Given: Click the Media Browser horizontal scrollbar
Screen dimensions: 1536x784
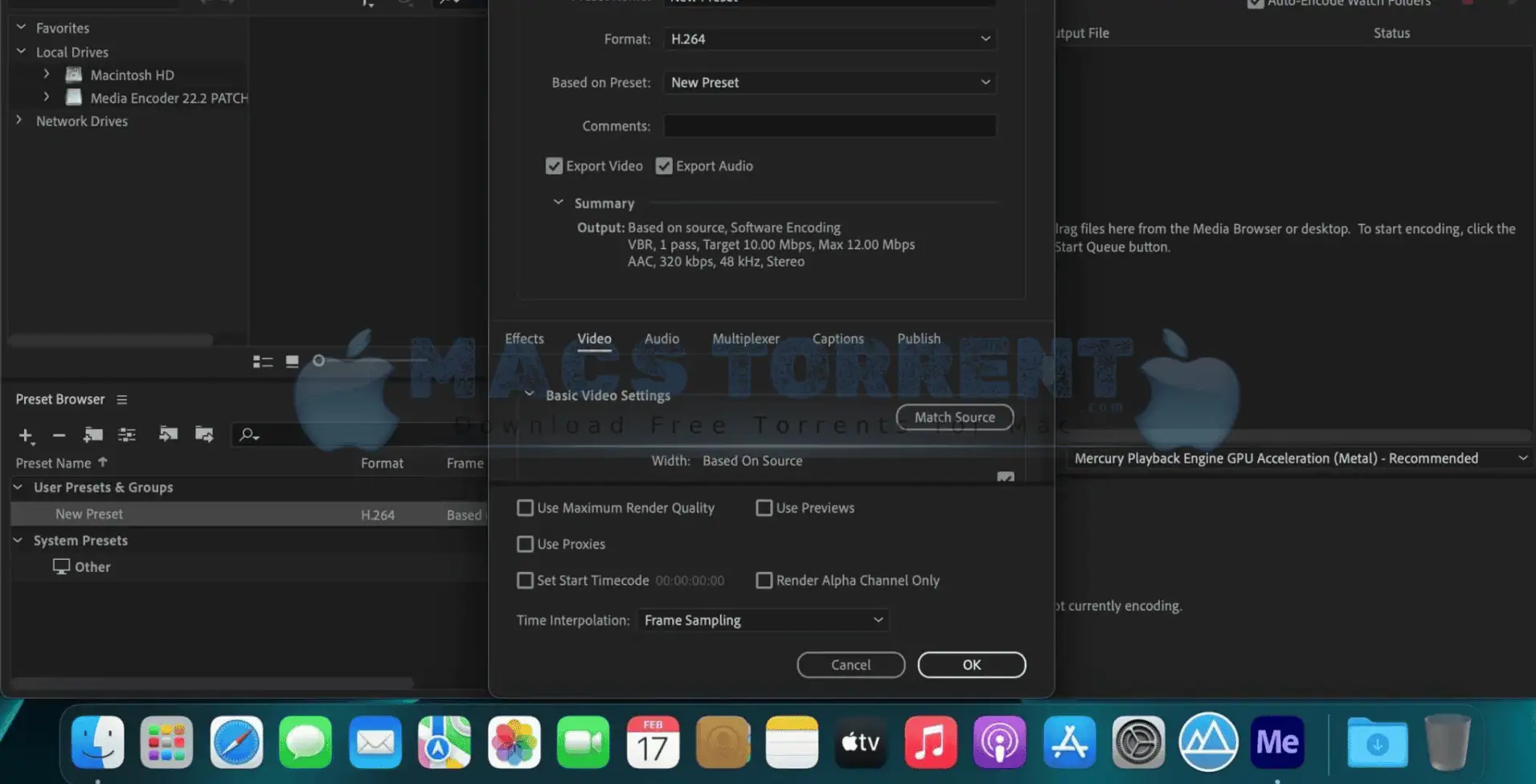Looking at the screenshot, I should click(x=111, y=340).
